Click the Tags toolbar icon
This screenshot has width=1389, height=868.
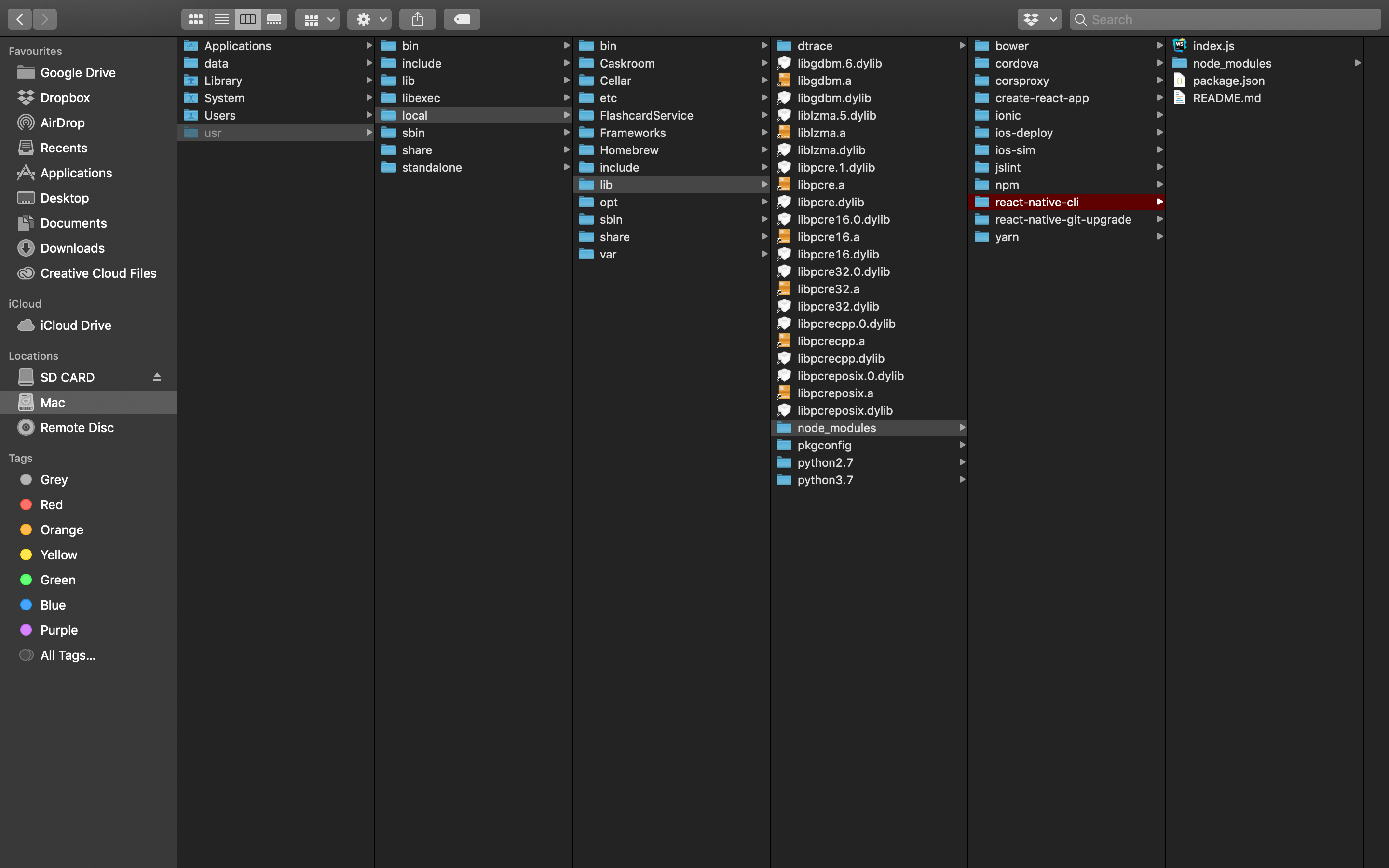pyautogui.click(x=462, y=19)
